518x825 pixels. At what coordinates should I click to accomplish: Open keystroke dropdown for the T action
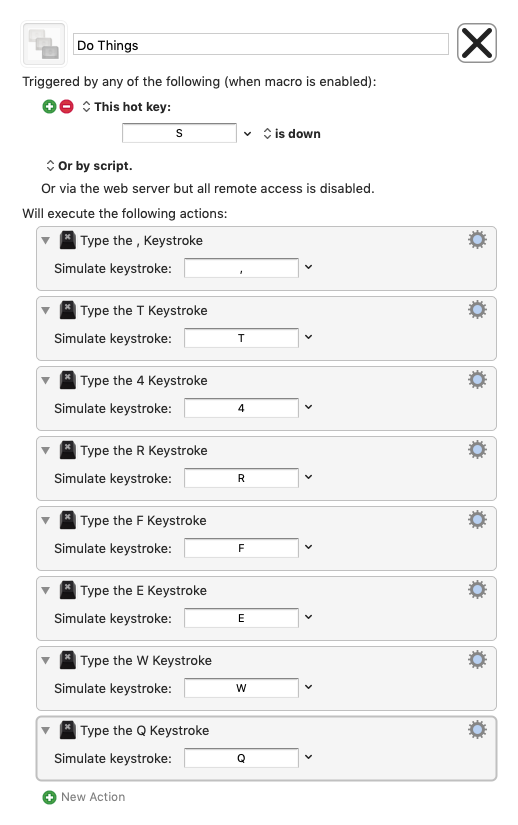[x=309, y=337]
